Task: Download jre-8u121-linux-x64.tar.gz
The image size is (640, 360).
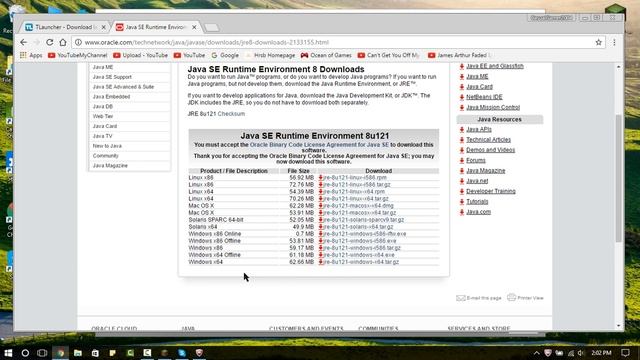Action: 356,198
